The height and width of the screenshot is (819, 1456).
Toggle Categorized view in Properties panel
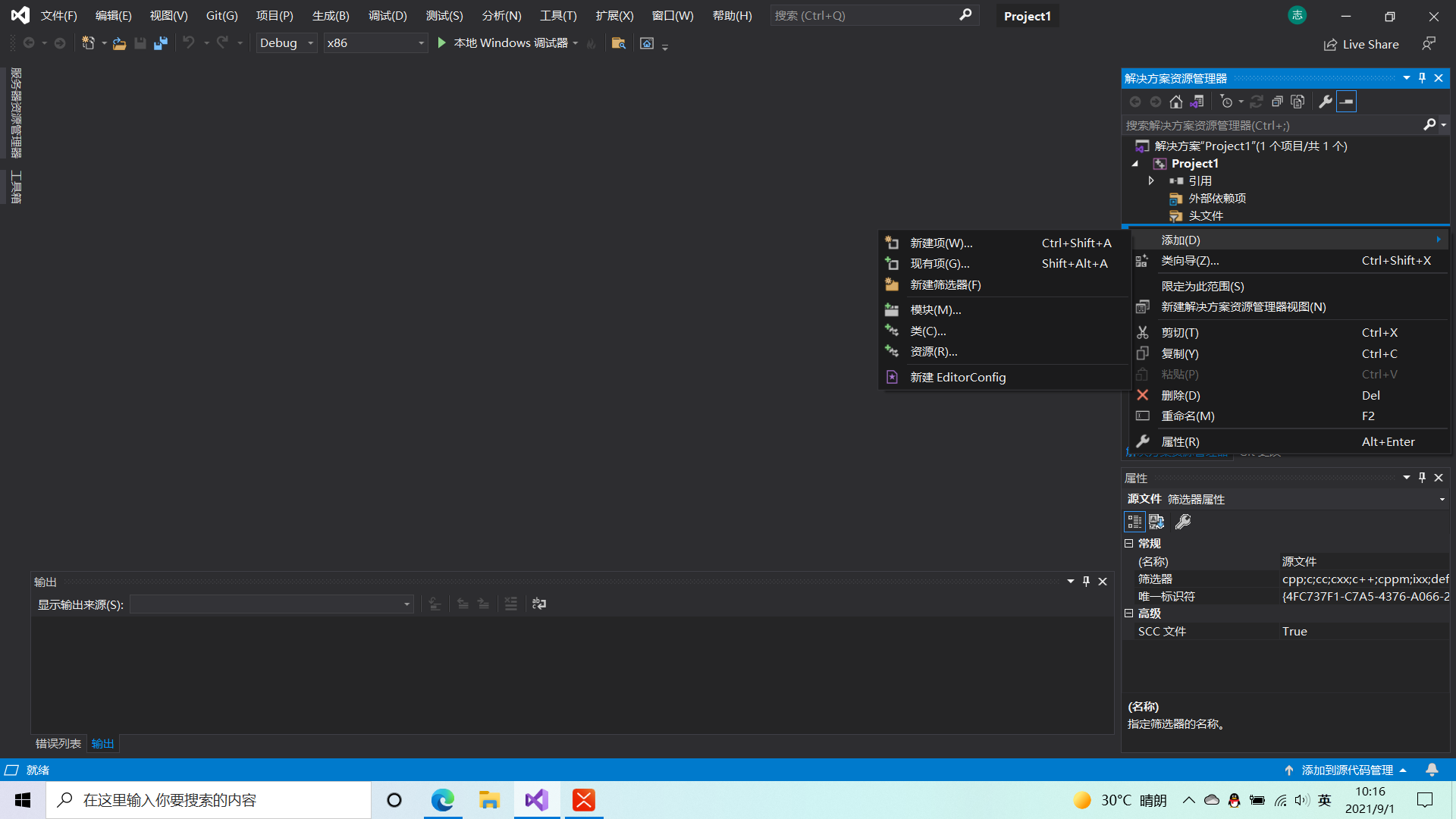(x=1134, y=522)
